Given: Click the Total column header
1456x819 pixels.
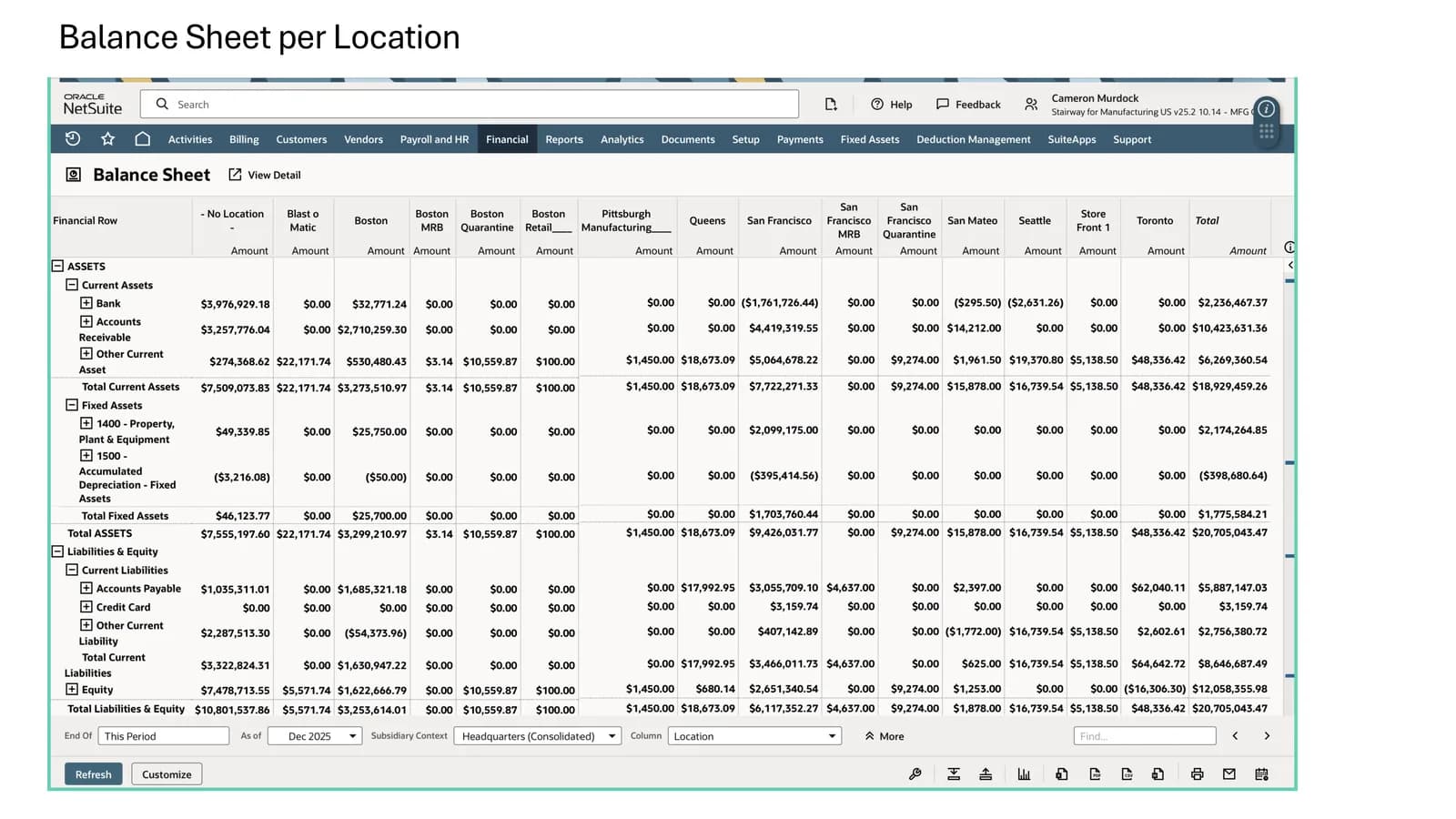Looking at the screenshot, I should (x=1207, y=220).
